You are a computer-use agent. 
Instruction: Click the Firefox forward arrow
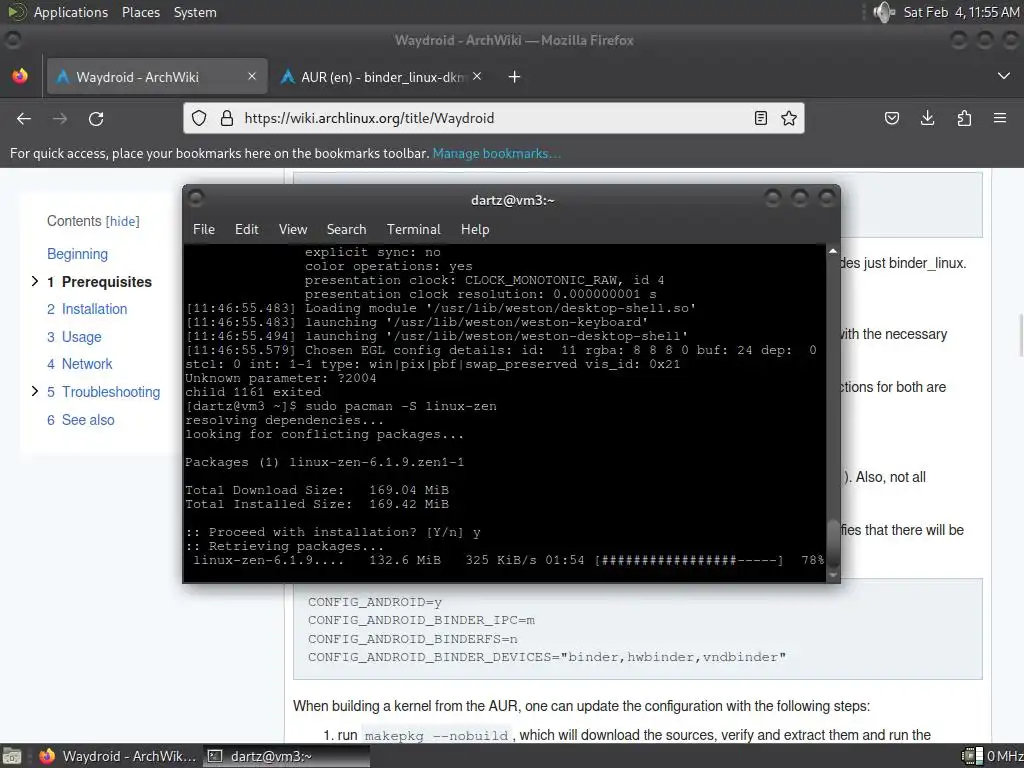click(60, 118)
